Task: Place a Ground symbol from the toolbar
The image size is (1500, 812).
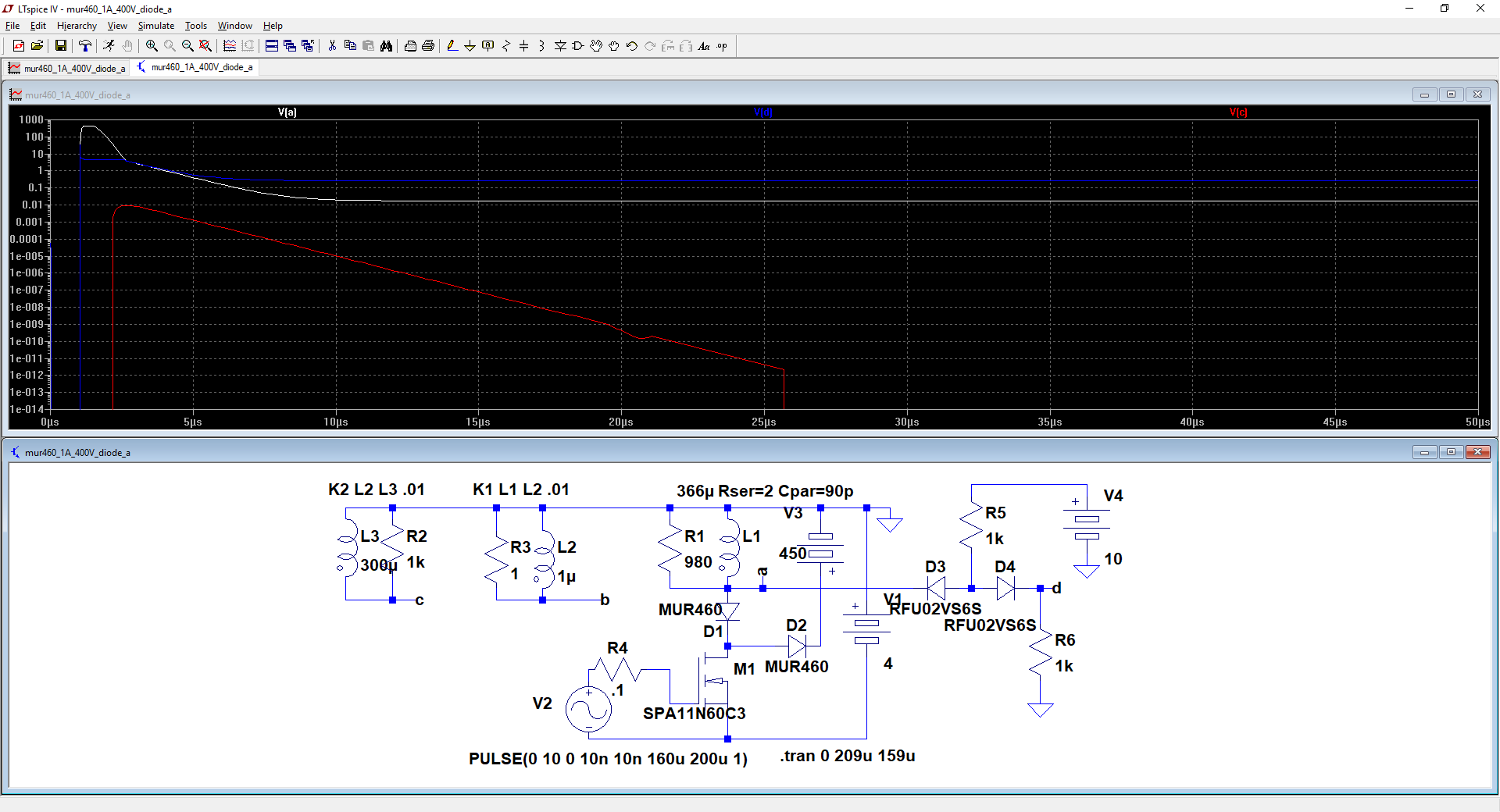Action: (x=470, y=46)
